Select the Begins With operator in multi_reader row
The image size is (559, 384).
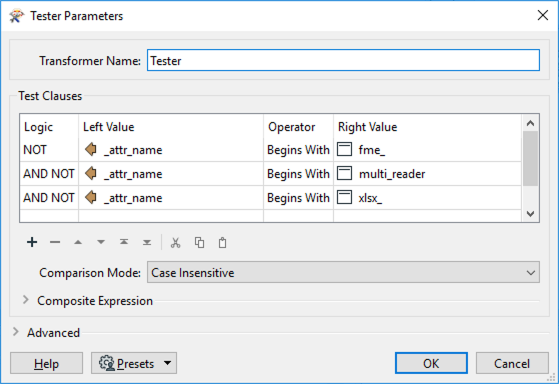coord(298,174)
